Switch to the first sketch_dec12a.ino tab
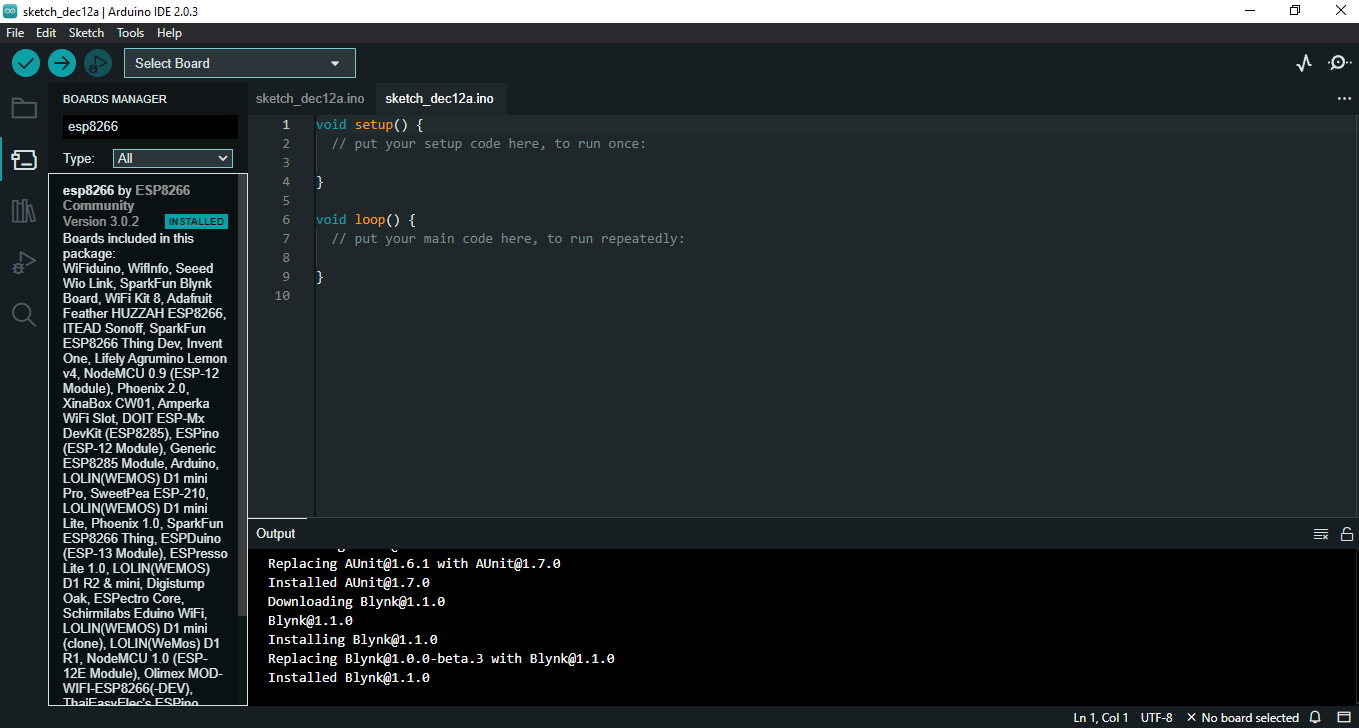The height and width of the screenshot is (728, 1359). pyautogui.click(x=310, y=99)
